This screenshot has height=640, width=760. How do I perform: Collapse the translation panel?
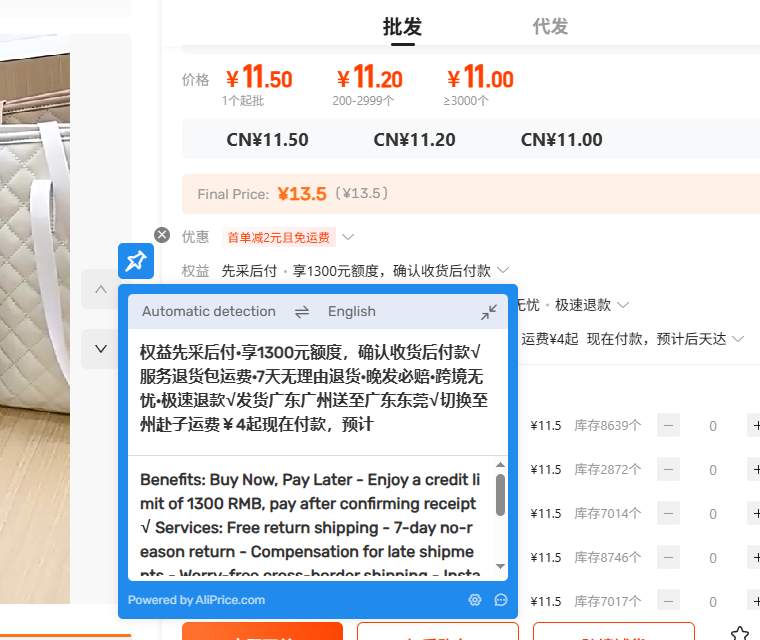(x=488, y=312)
